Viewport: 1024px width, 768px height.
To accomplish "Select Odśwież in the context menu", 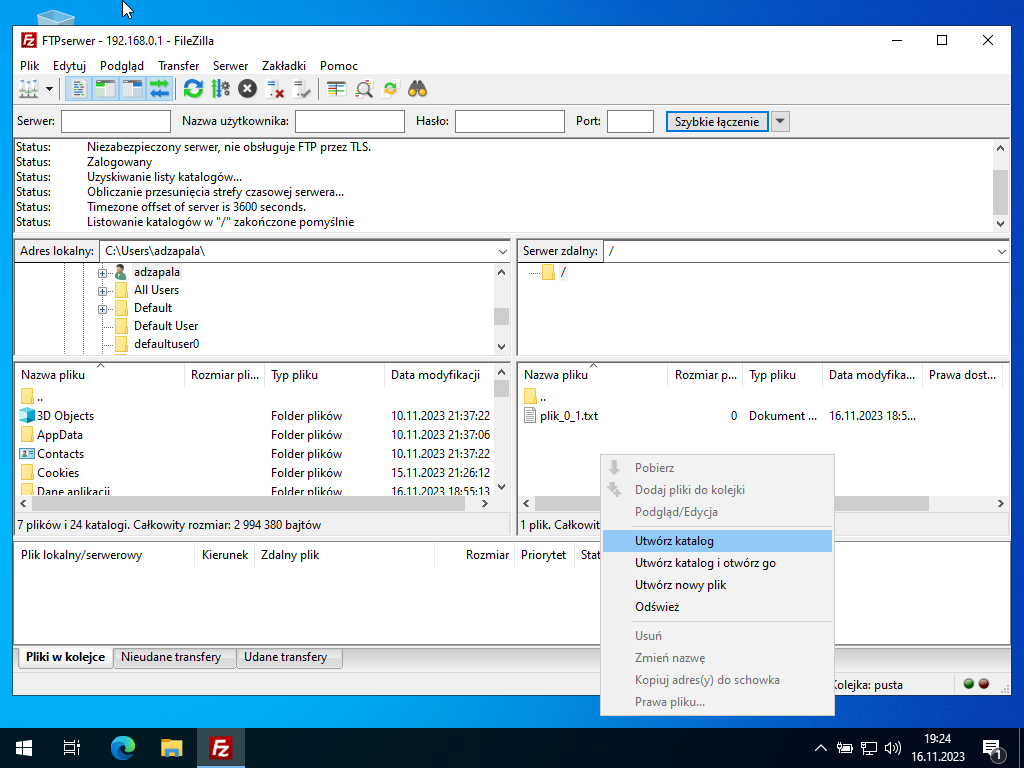I will point(717,607).
